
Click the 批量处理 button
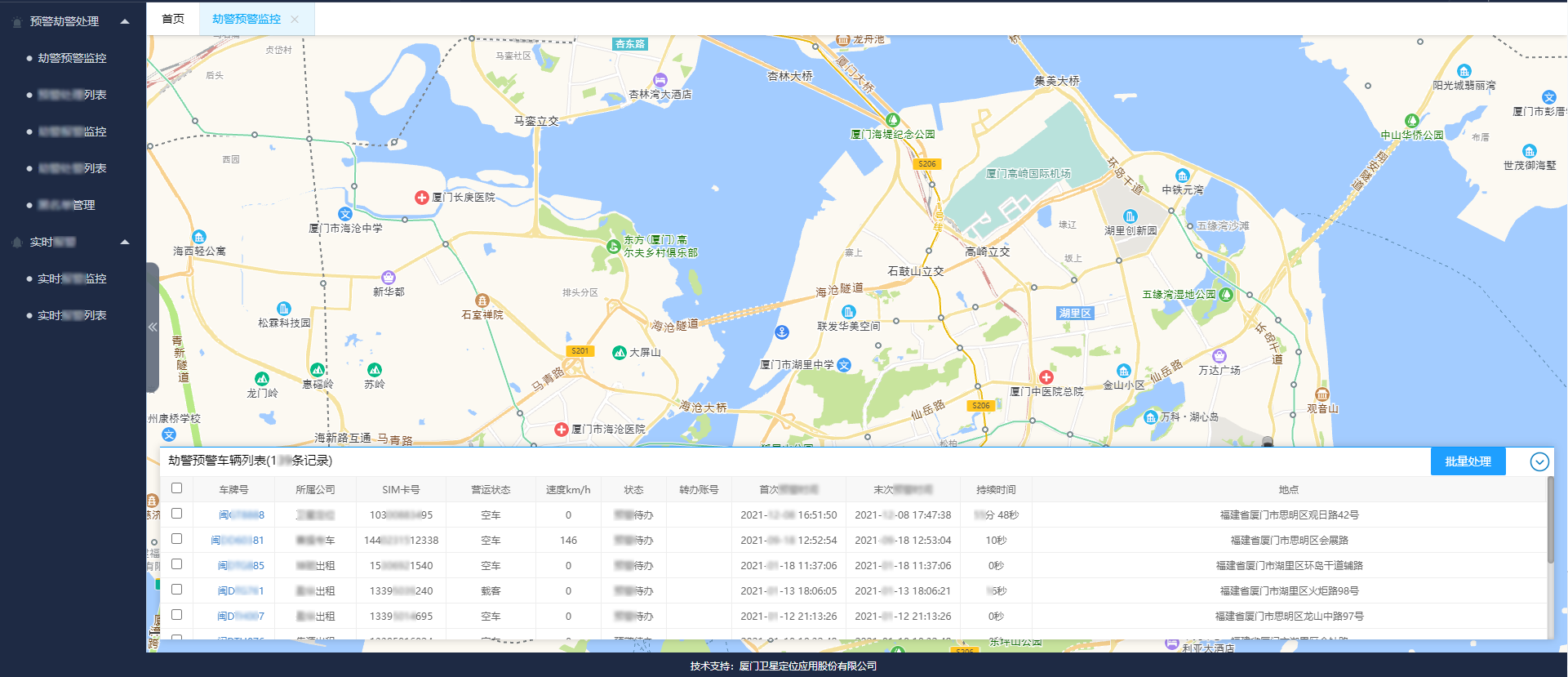pos(1467,461)
